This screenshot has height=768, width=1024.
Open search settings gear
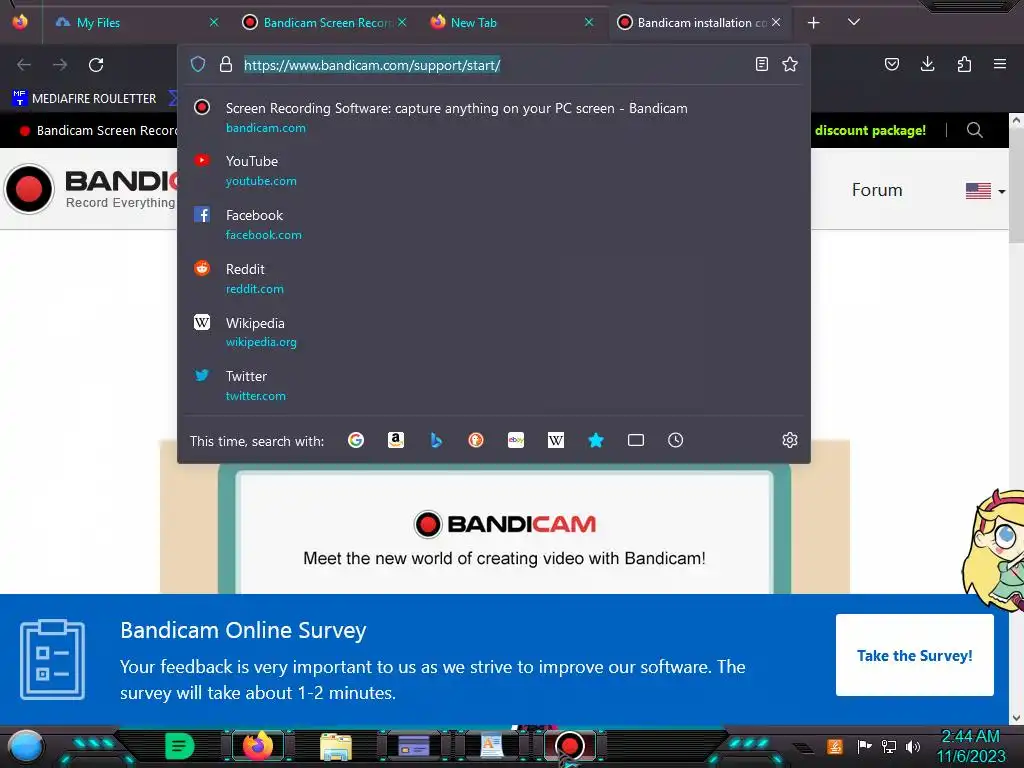790,440
